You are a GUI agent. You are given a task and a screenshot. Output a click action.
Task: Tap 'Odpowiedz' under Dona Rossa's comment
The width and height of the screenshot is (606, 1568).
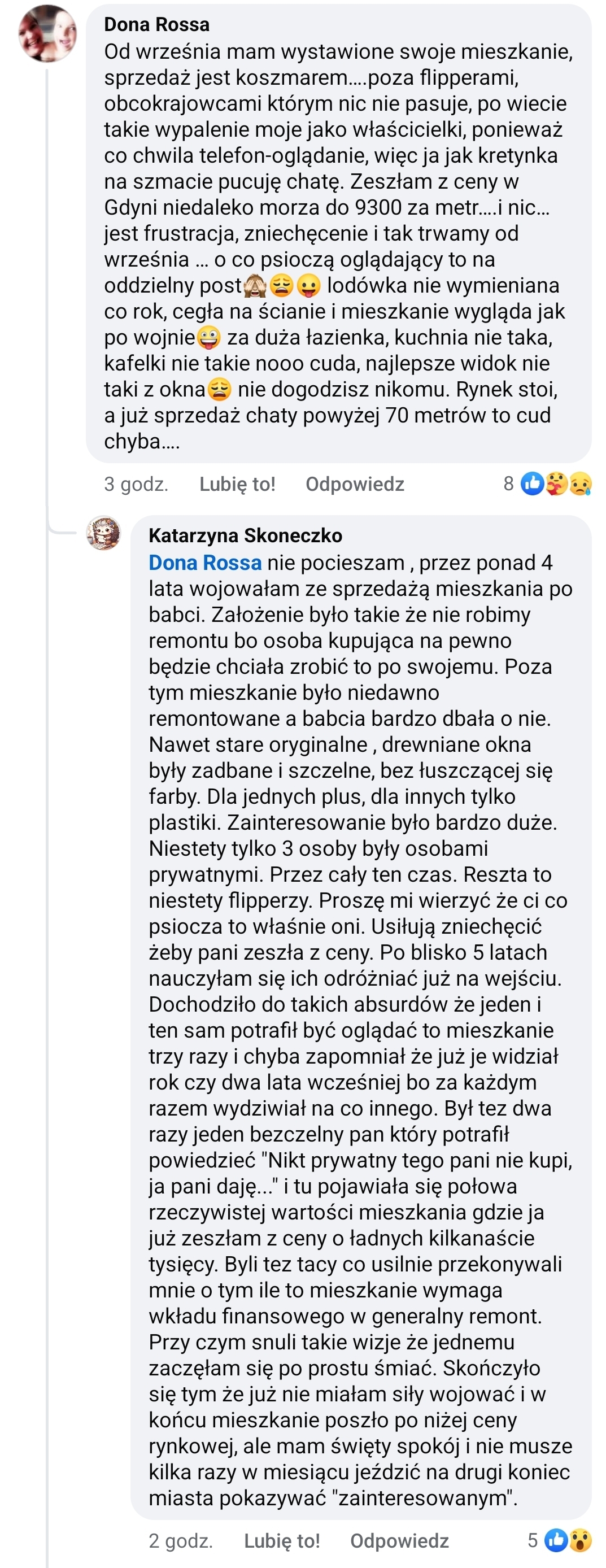coord(355,484)
